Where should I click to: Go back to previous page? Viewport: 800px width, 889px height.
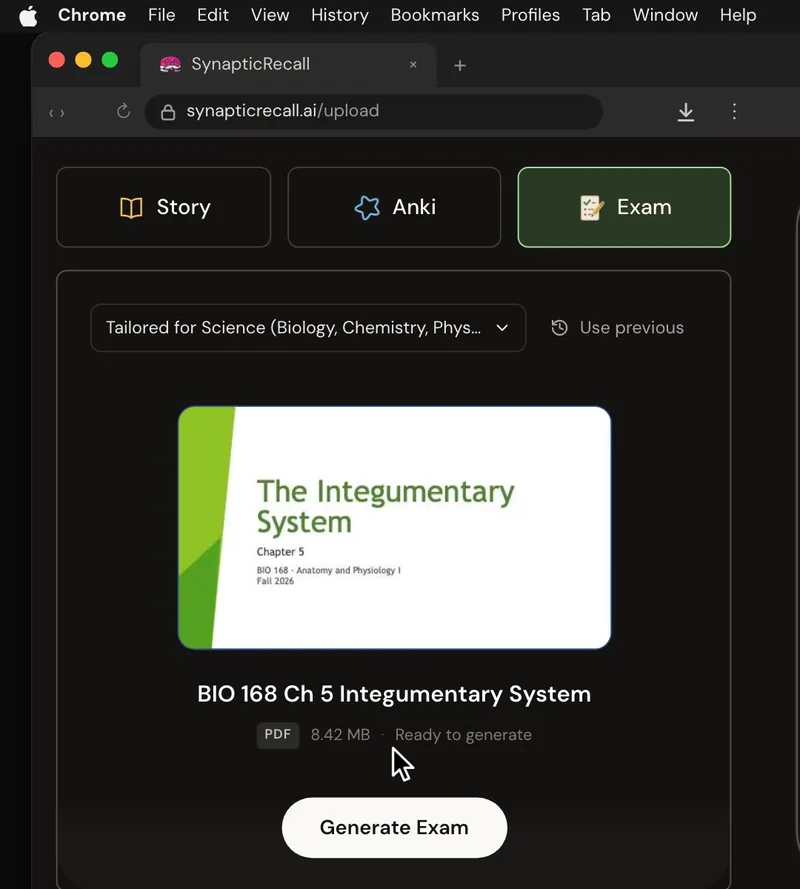[x=51, y=113]
